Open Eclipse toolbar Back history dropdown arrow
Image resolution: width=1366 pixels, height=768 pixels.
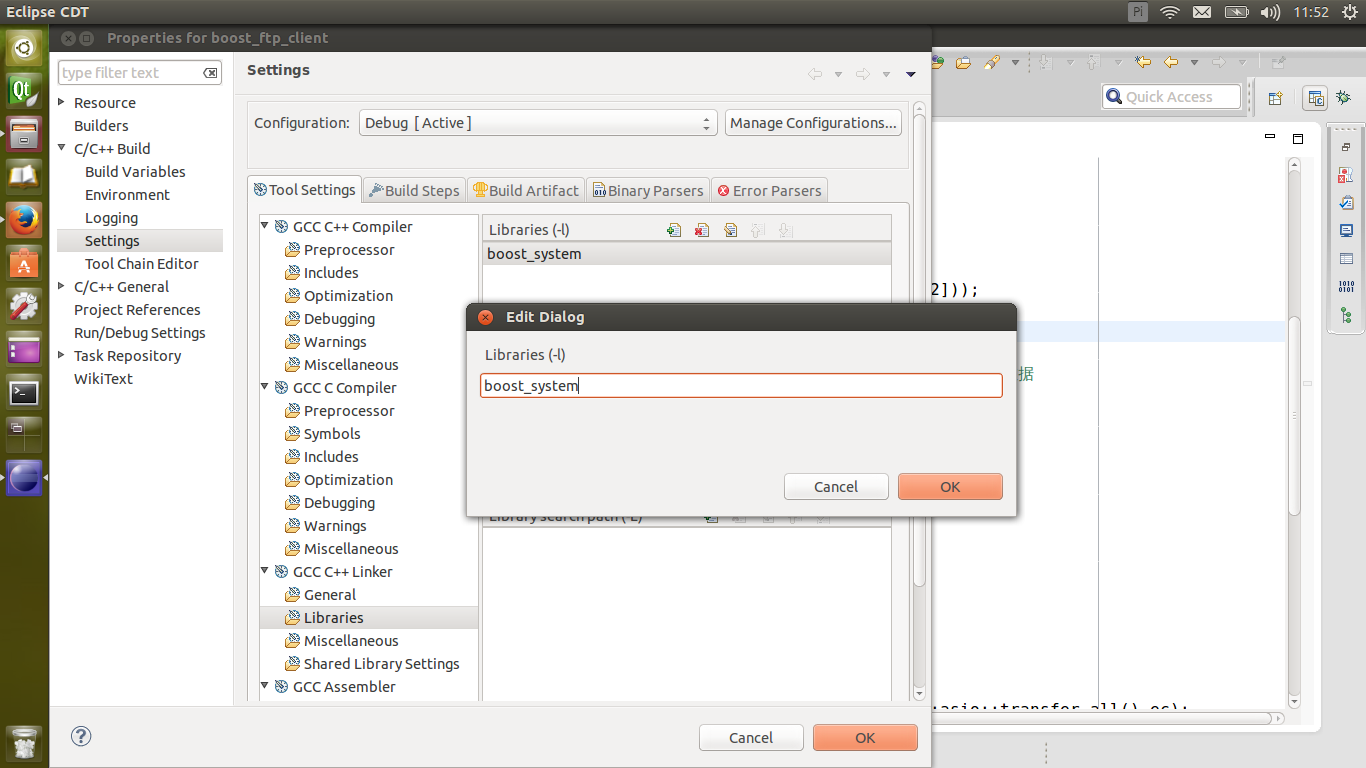[1195, 63]
